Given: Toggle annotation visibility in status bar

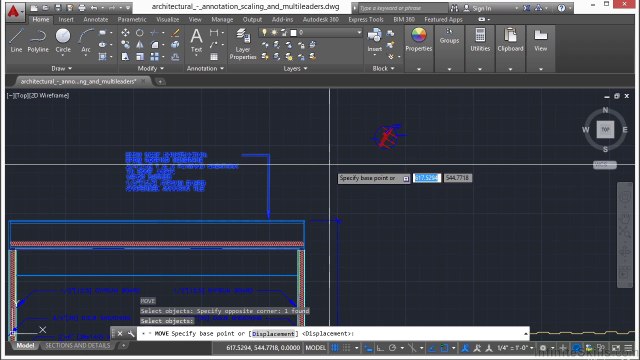Looking at the screenshot, I should [x=465, y=348].
